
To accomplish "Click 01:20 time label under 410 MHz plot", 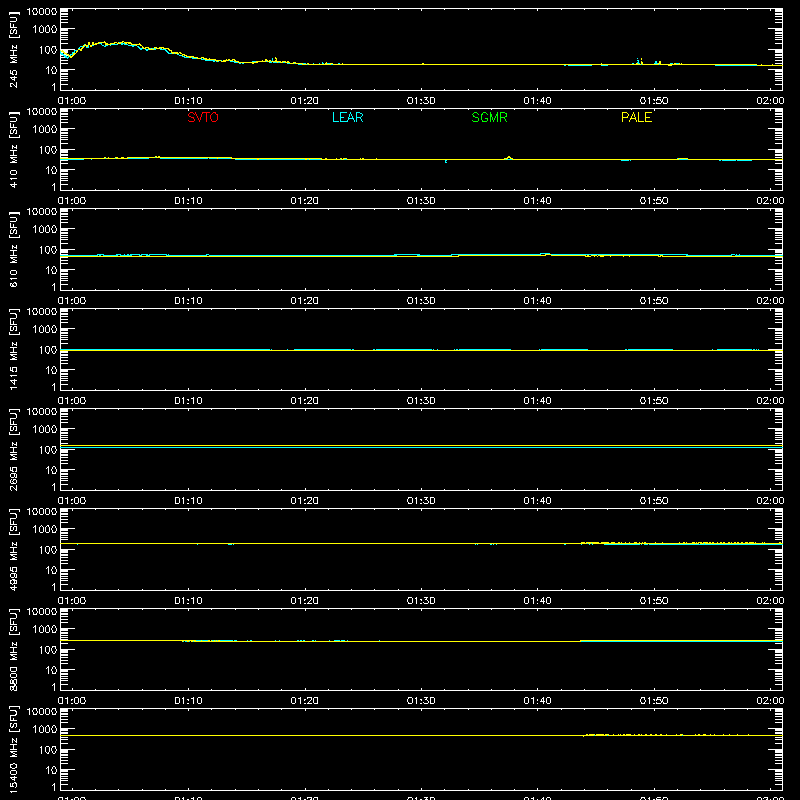I will [x=305, y=201].
